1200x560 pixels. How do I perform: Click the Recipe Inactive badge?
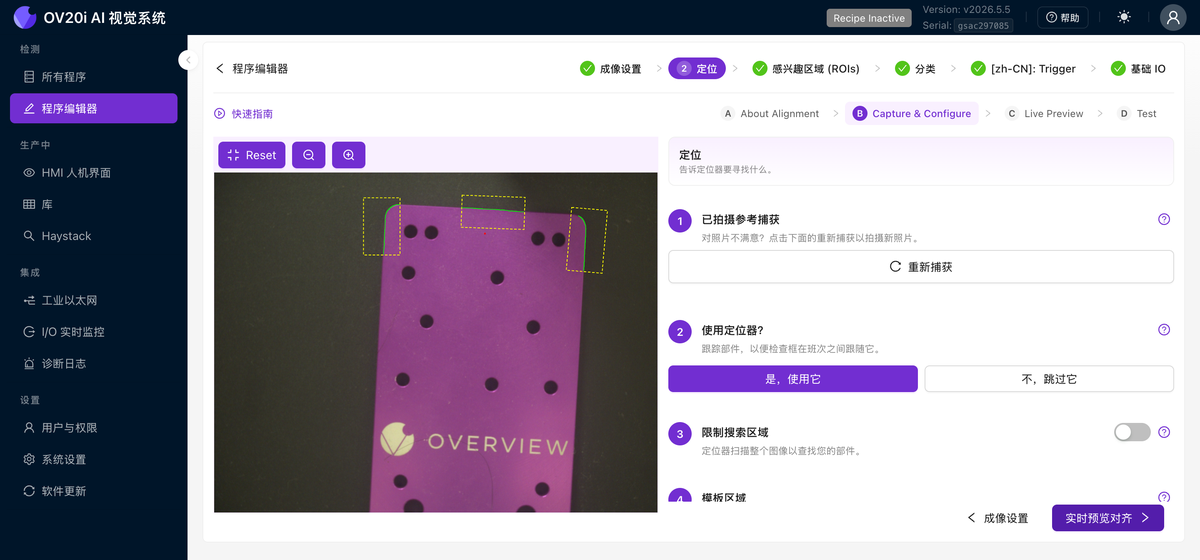869,18
